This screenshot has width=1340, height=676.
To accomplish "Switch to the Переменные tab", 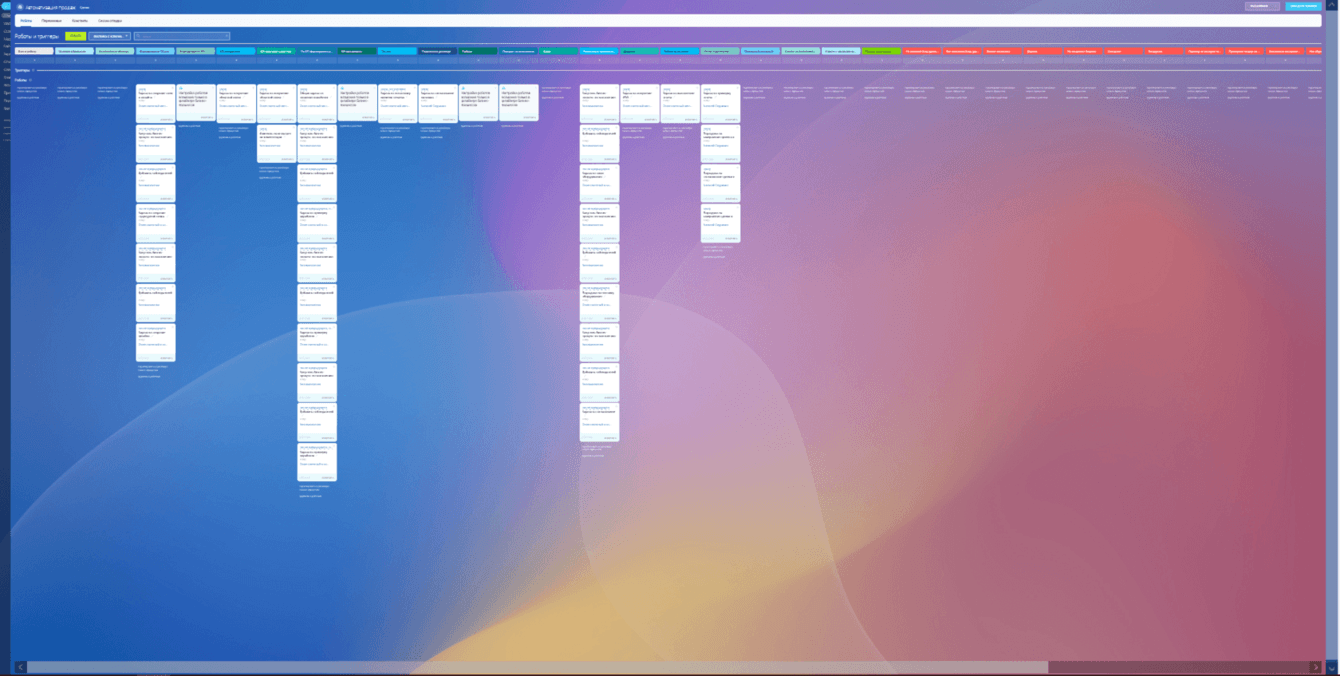I will coord(51,20).
